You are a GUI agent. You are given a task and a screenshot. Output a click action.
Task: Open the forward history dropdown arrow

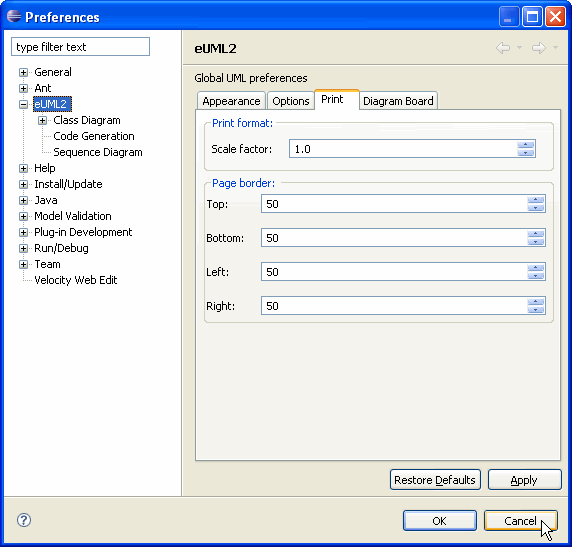pos(555,47)
